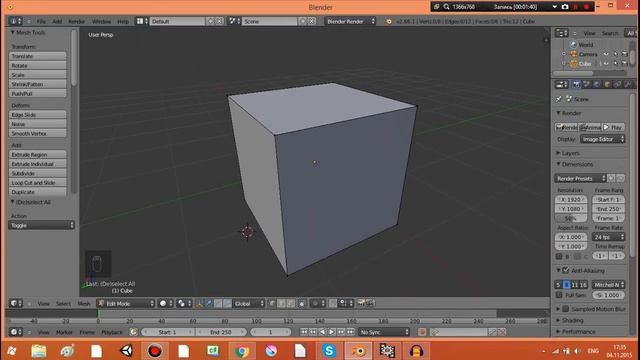Open the Properties editor type selector
Viewport: 640px width, 360px height.
pos(562,84)
